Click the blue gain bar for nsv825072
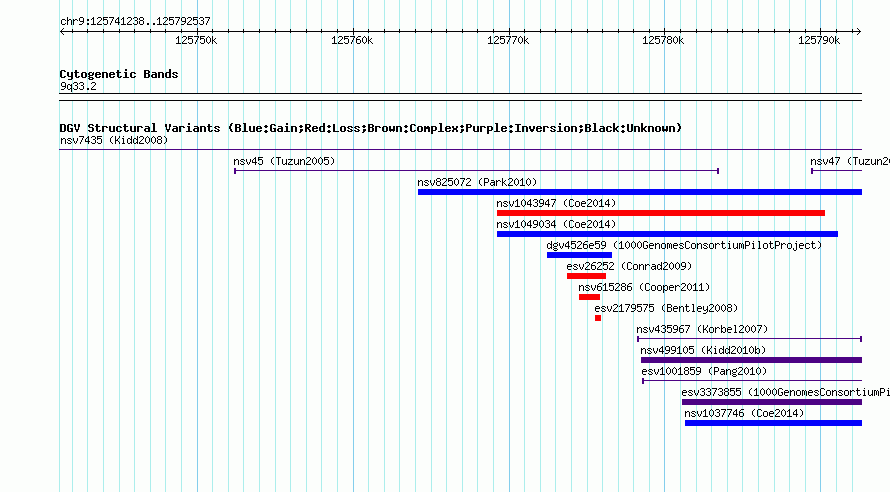 tap(640, 192)
